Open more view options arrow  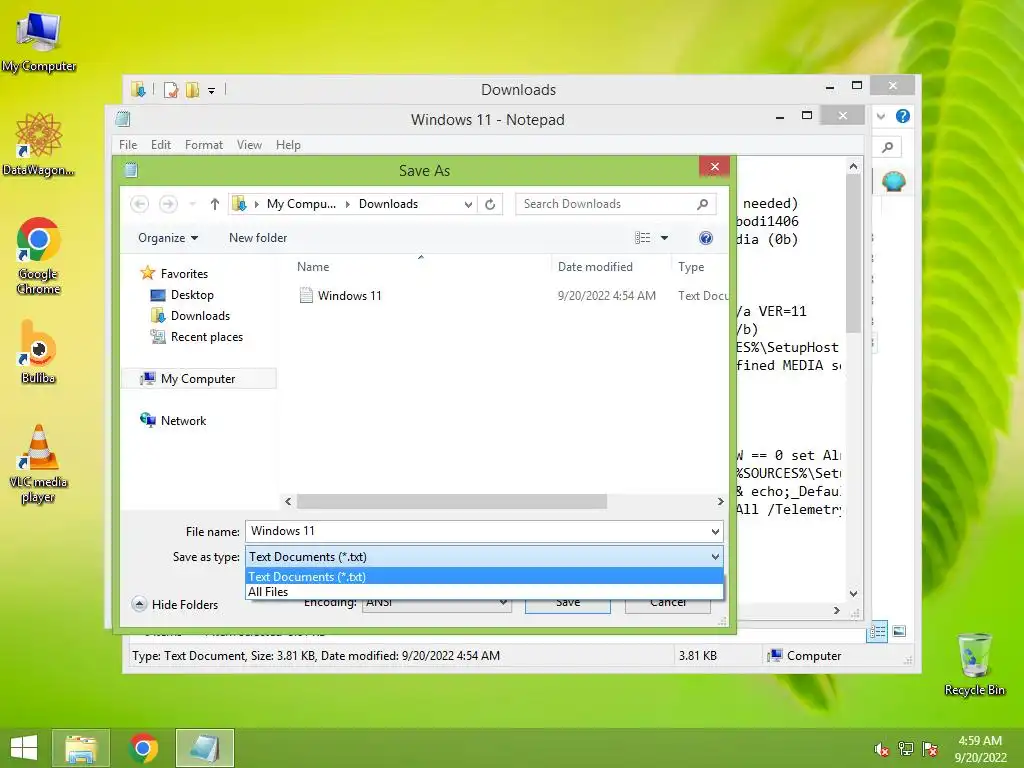(x=664, y=238)
